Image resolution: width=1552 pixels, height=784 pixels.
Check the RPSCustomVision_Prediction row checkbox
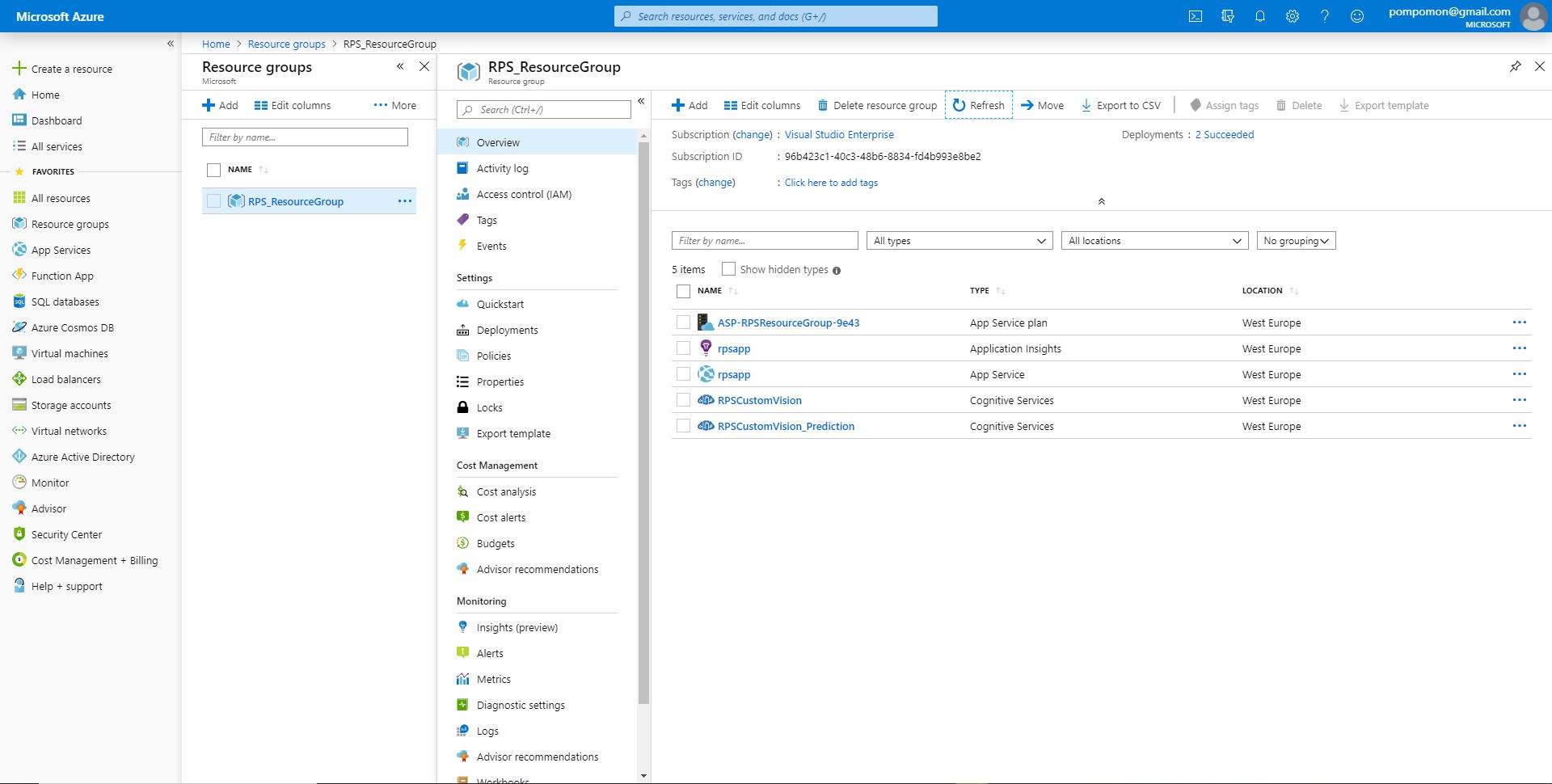(x=683, y=426)
